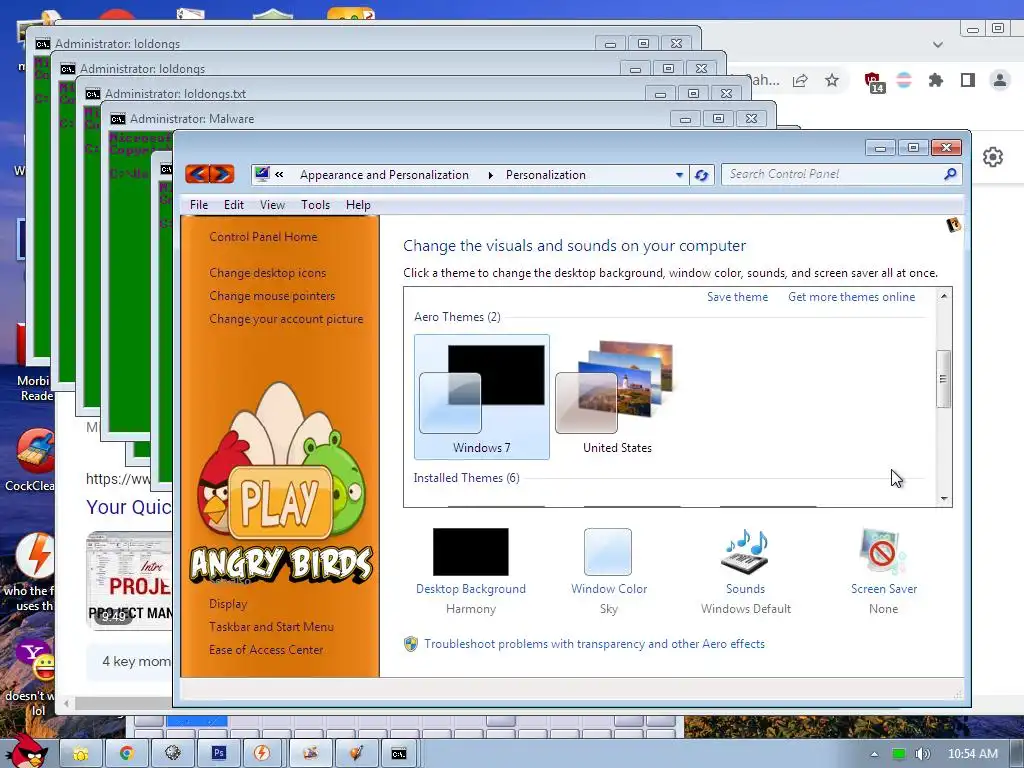Select the United States theme
The width and height of the screenshot is (1024, 768).
(x=617, y=397)
